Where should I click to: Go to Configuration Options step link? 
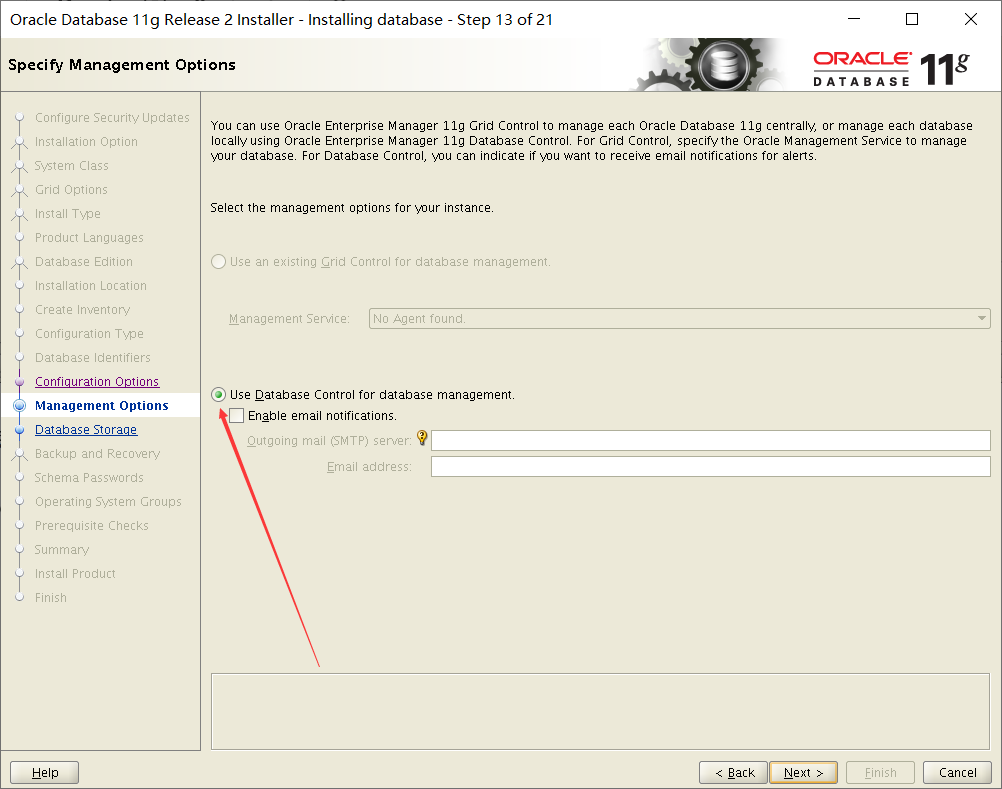(97, 381)
